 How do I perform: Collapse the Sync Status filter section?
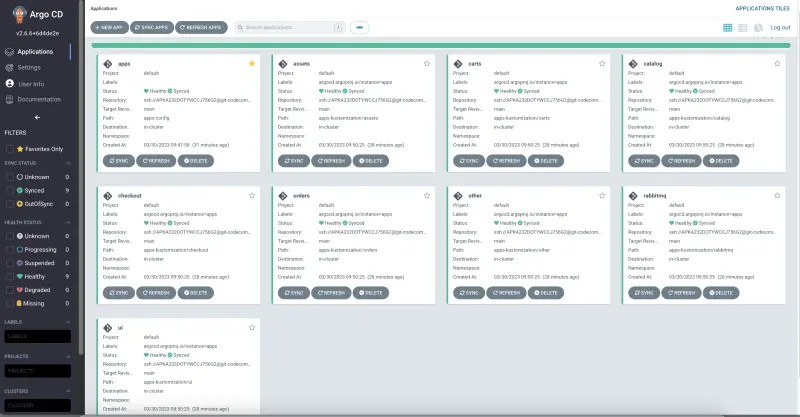[x=69, y=162]
